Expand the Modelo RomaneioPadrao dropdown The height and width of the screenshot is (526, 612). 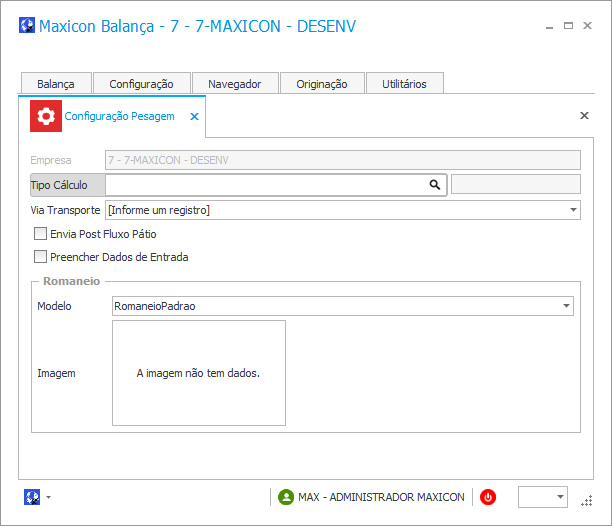pyautogui.click(x=566, y=306)
